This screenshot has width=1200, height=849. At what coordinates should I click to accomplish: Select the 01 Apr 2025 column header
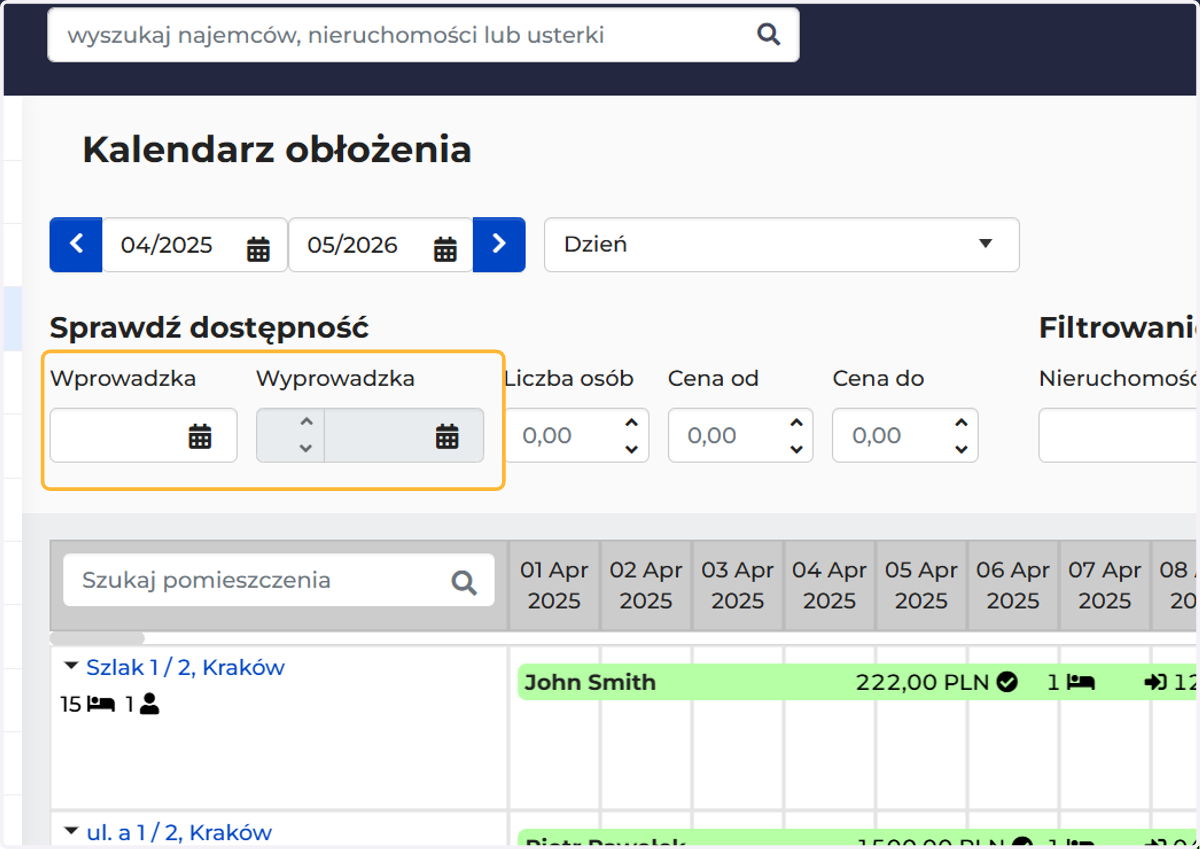tap(554, 585)
